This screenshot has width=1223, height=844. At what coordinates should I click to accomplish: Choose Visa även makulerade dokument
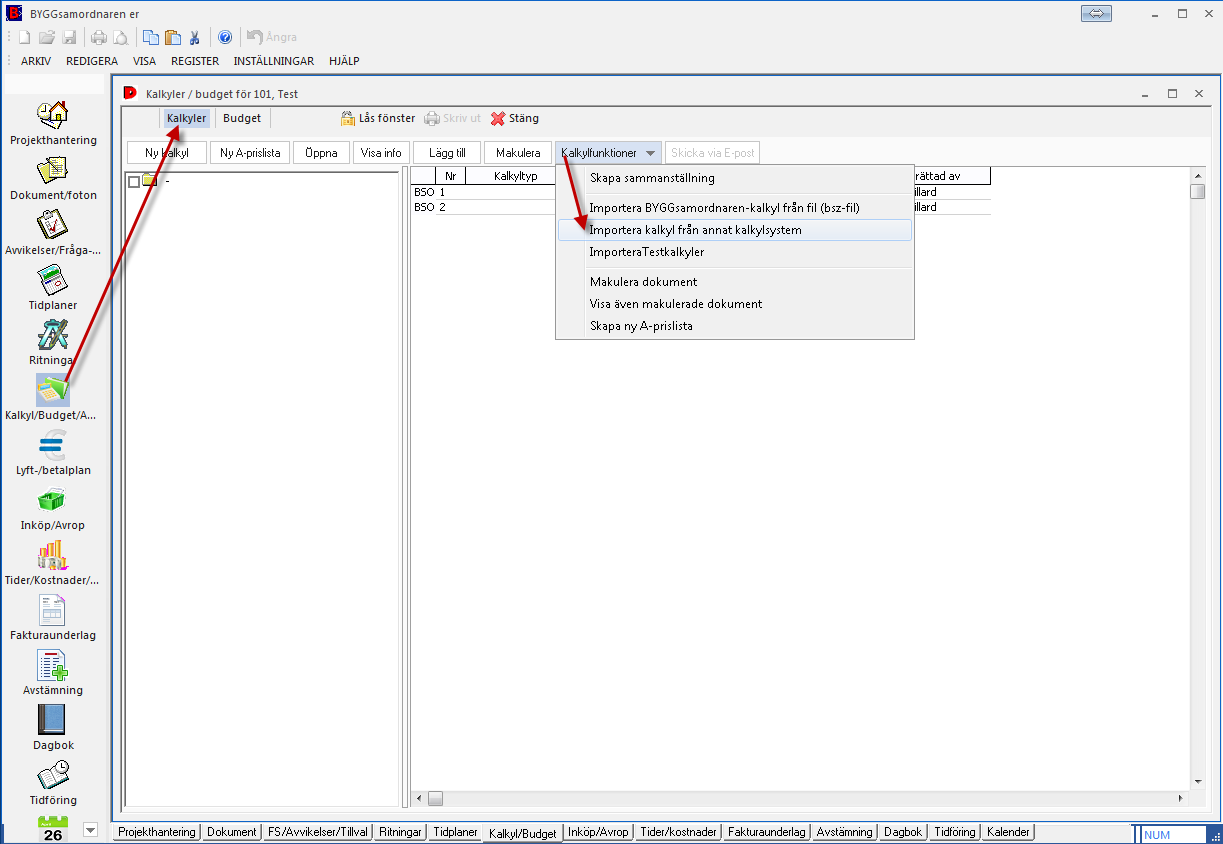coord(734,304)
